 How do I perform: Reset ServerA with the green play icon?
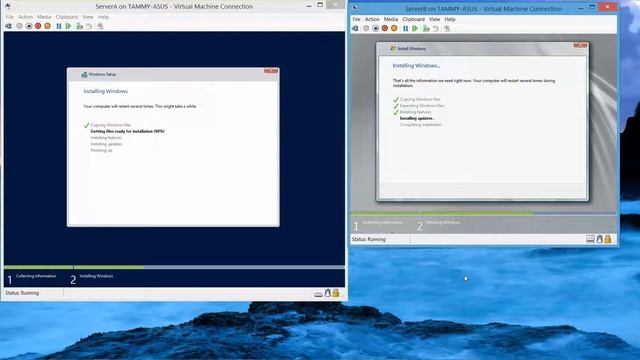click(x=68, y=26)
